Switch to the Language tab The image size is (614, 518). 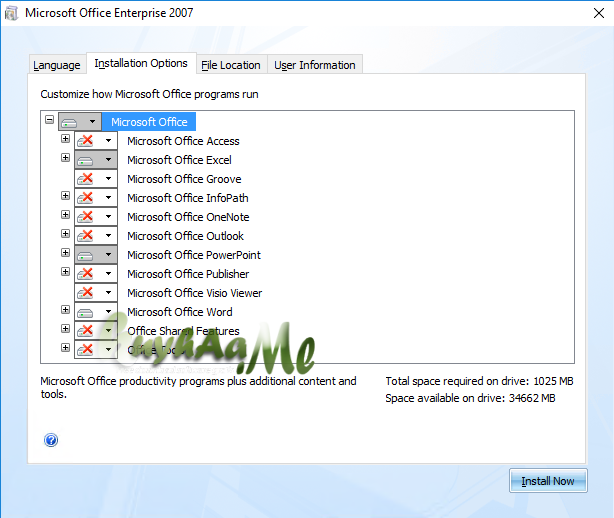point(57,65)
